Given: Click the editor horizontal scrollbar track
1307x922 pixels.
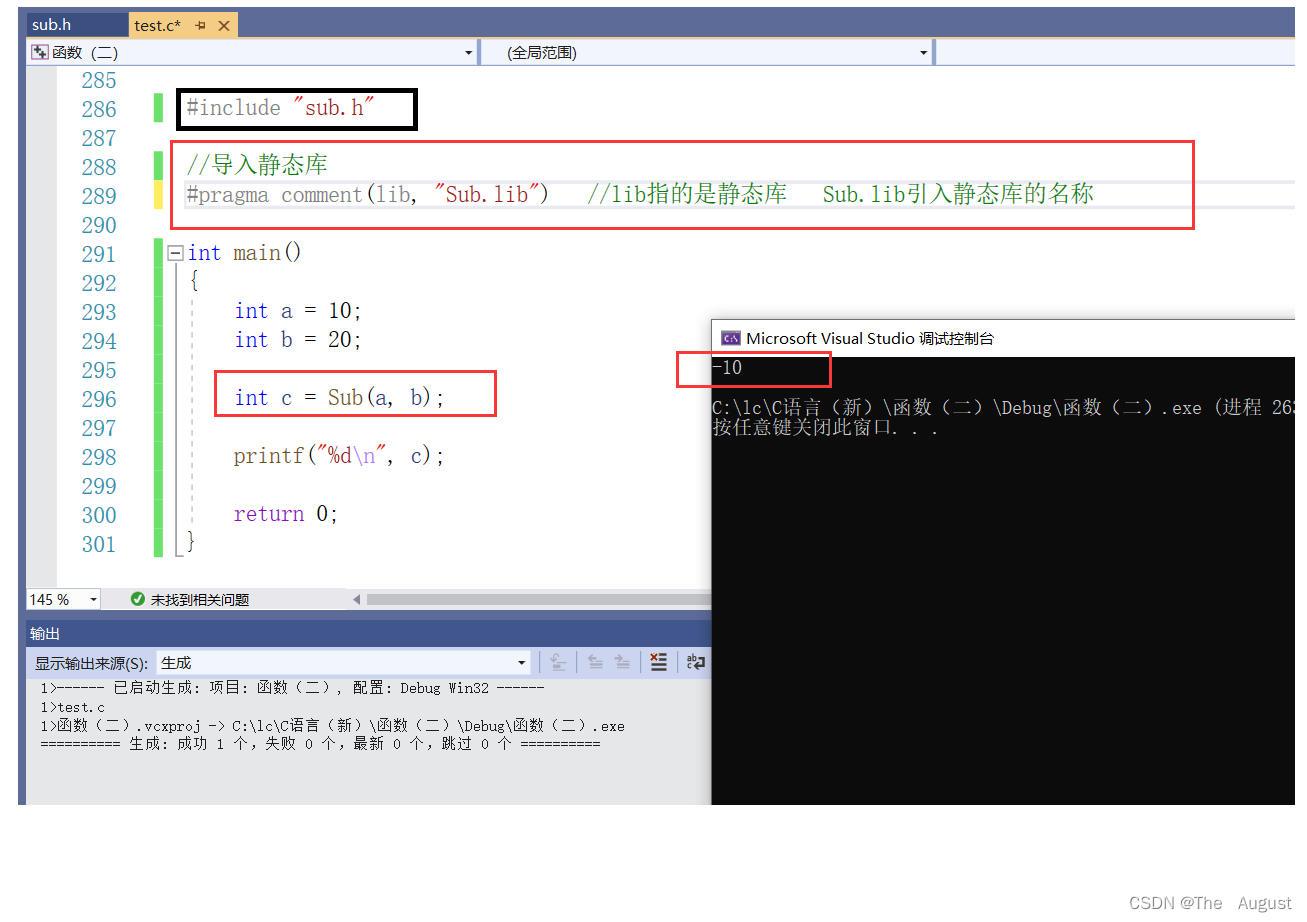Looking at the screenshot, I should (x=538, y=600).
